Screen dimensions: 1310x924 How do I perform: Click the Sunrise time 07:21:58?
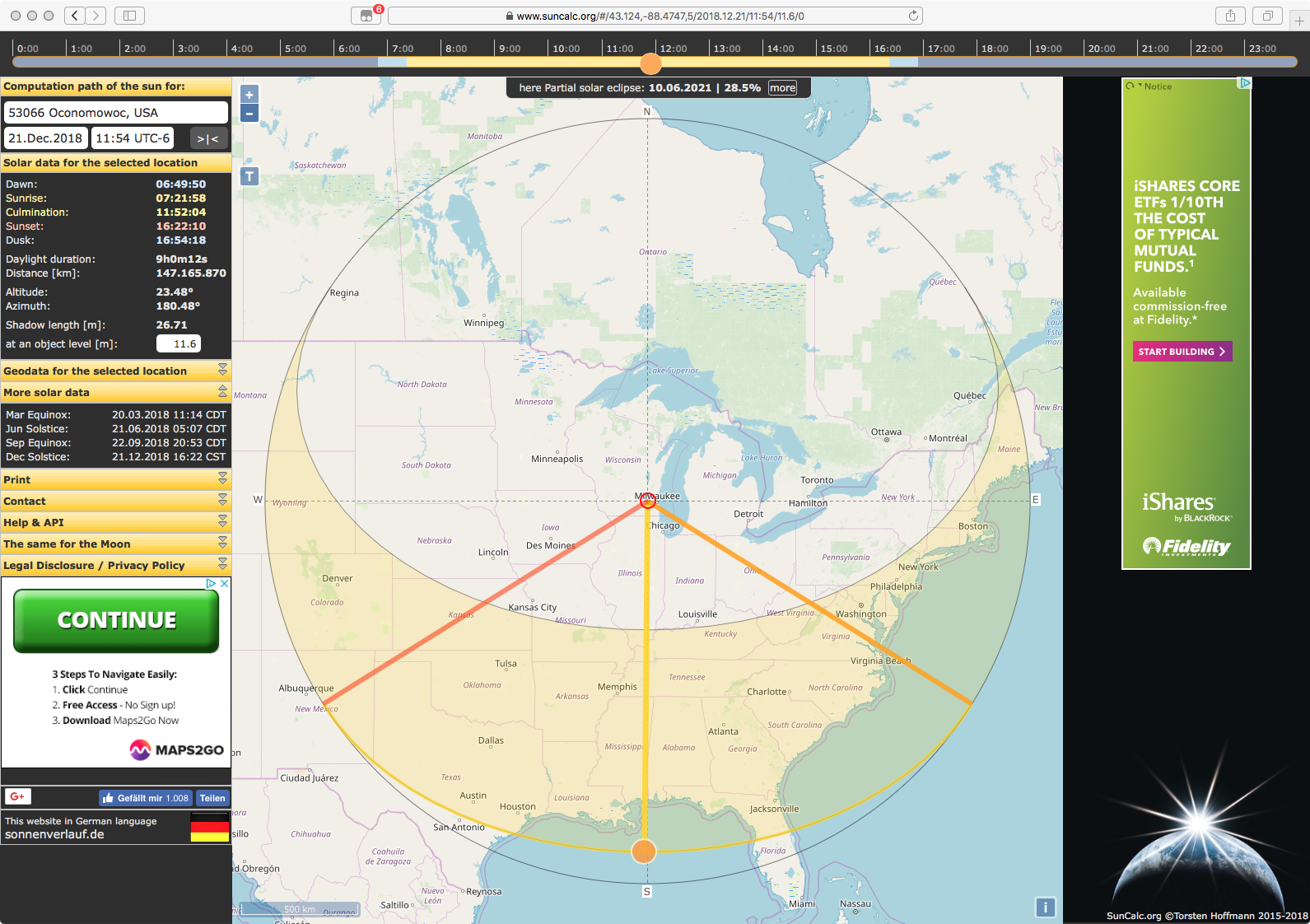(x=181, y=198)
